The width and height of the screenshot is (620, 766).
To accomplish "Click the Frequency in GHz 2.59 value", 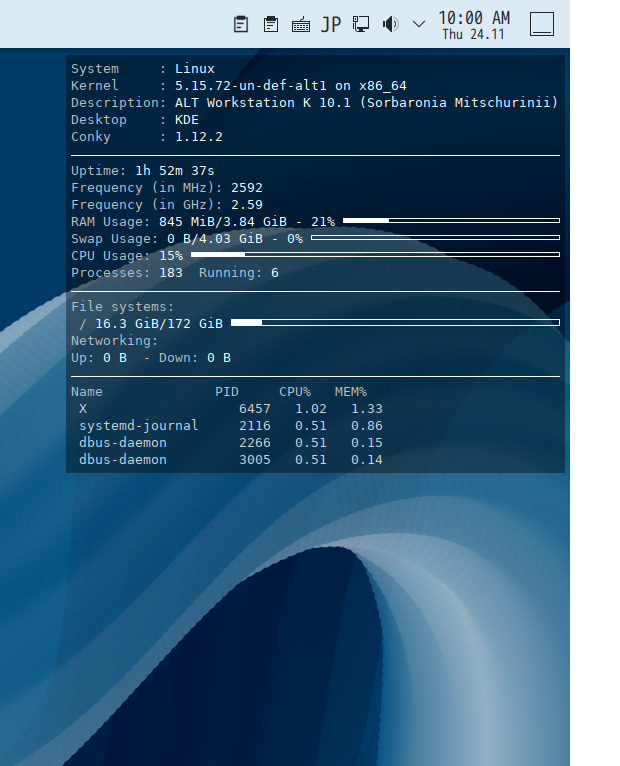I will pyautogui.click(x=247, y=205).
